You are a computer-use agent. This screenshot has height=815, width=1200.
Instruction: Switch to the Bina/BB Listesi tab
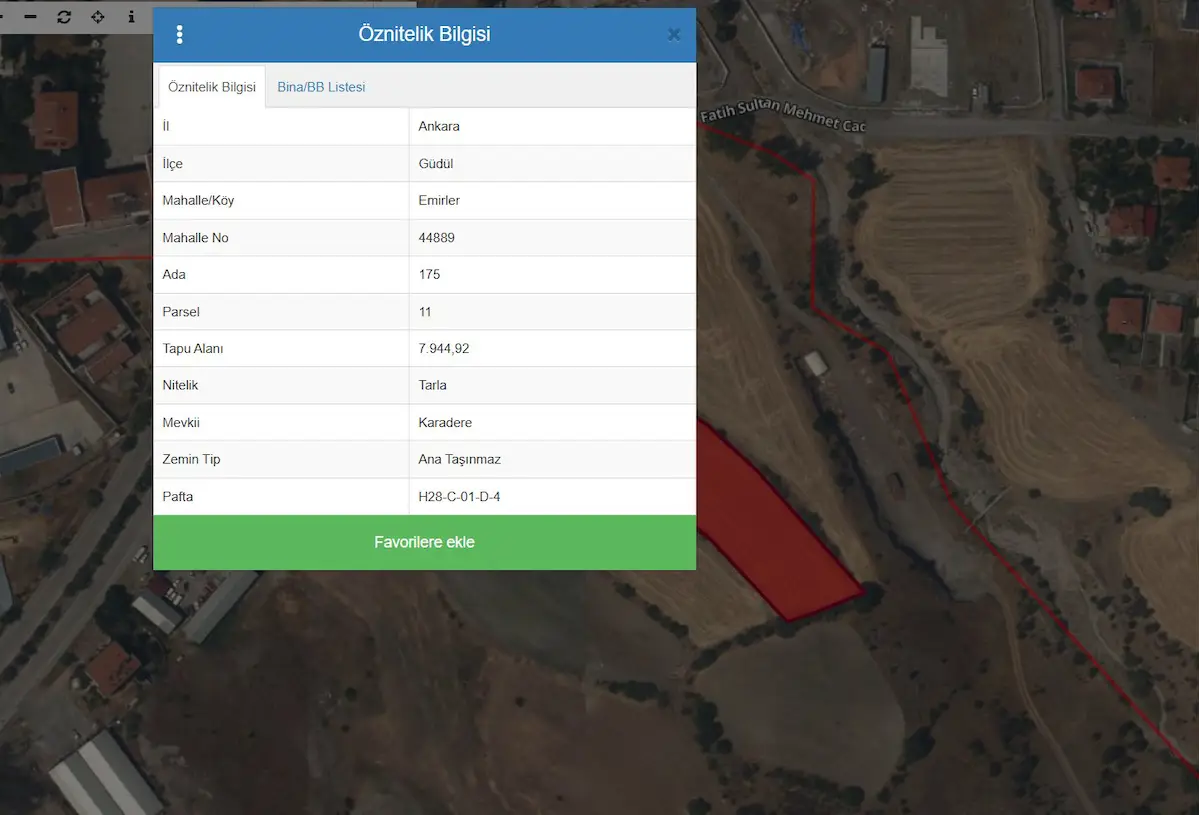coord(321,87)
